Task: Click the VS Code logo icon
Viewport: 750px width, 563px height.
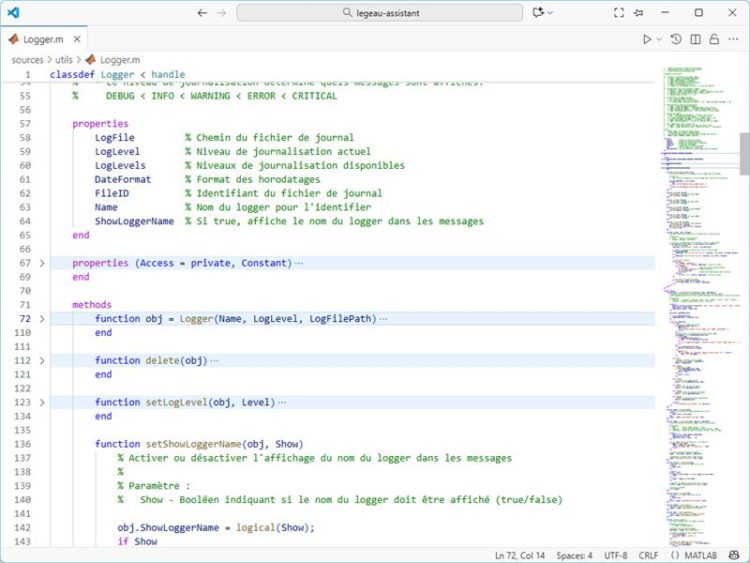Action: pyautogui.click(x=13, y=13)
